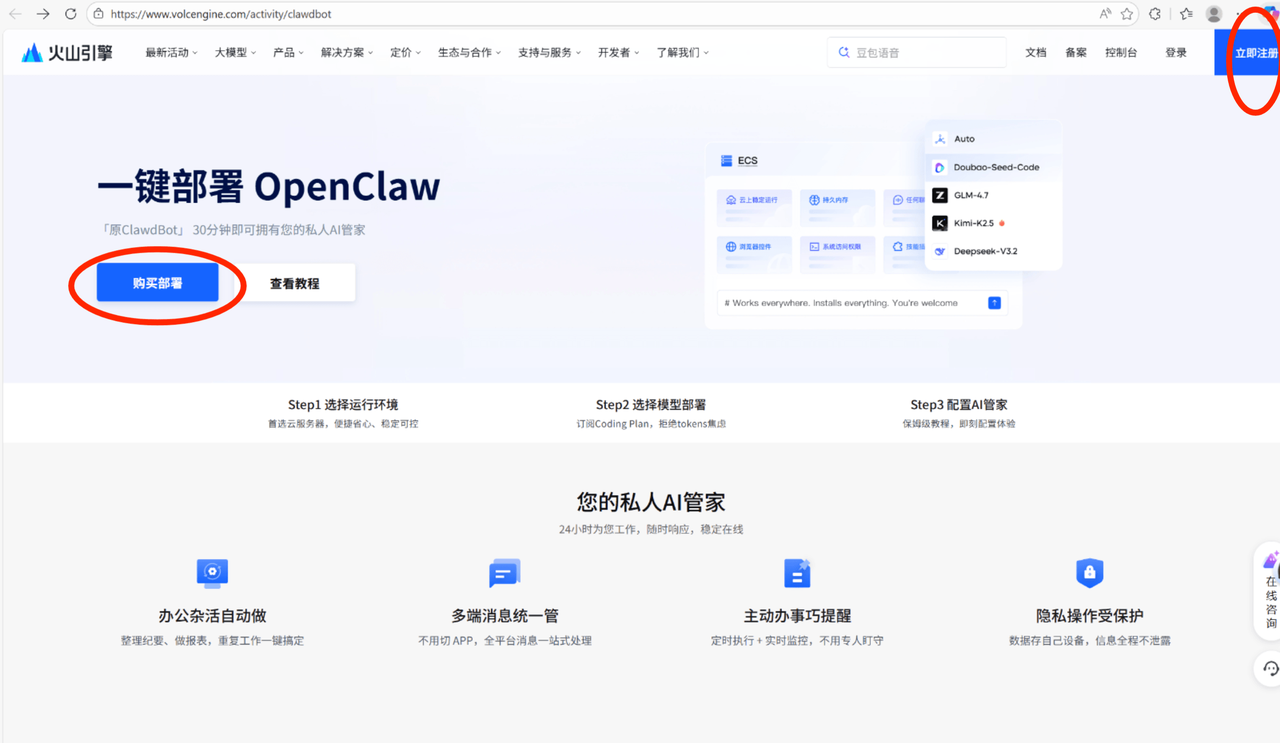Select the Deepseek-V3.2 model option

click(993, 251)
